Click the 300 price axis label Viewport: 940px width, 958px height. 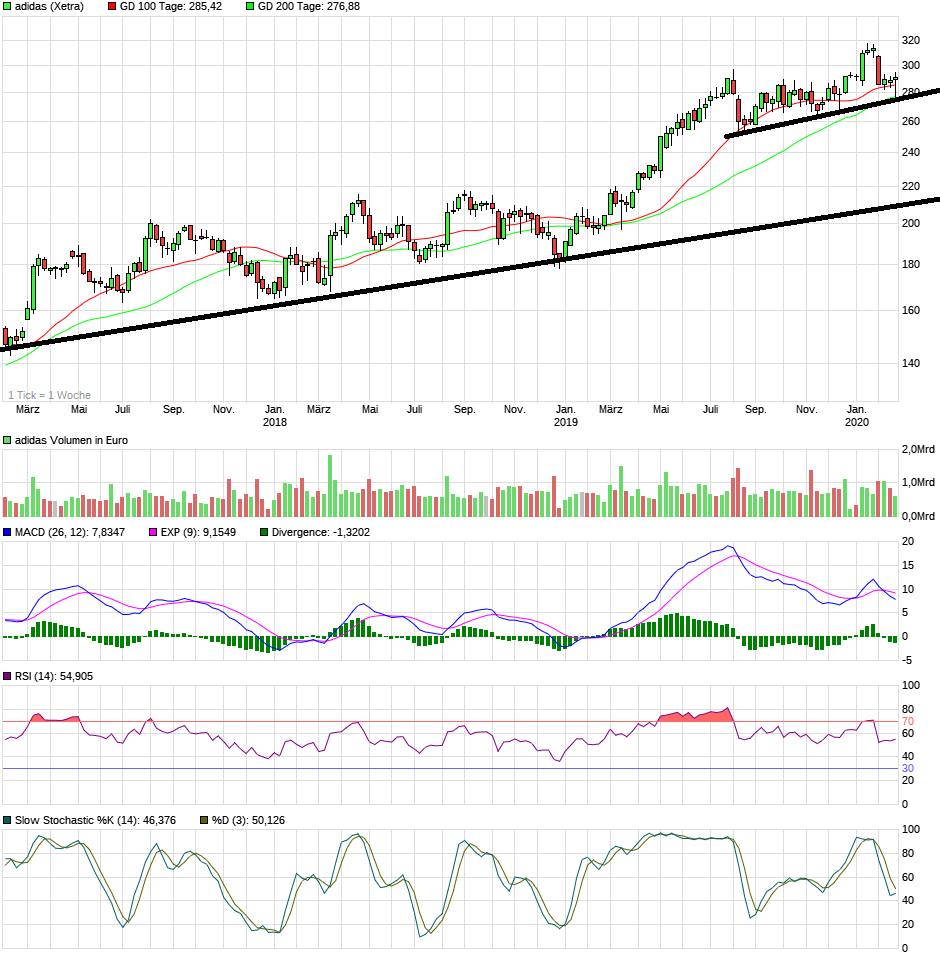(911, 65)
